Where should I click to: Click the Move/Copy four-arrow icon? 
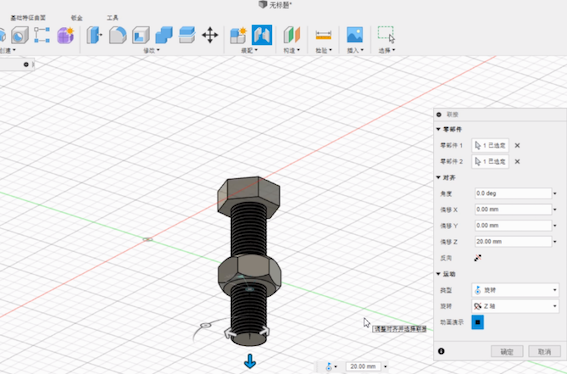tap(210, 35)
